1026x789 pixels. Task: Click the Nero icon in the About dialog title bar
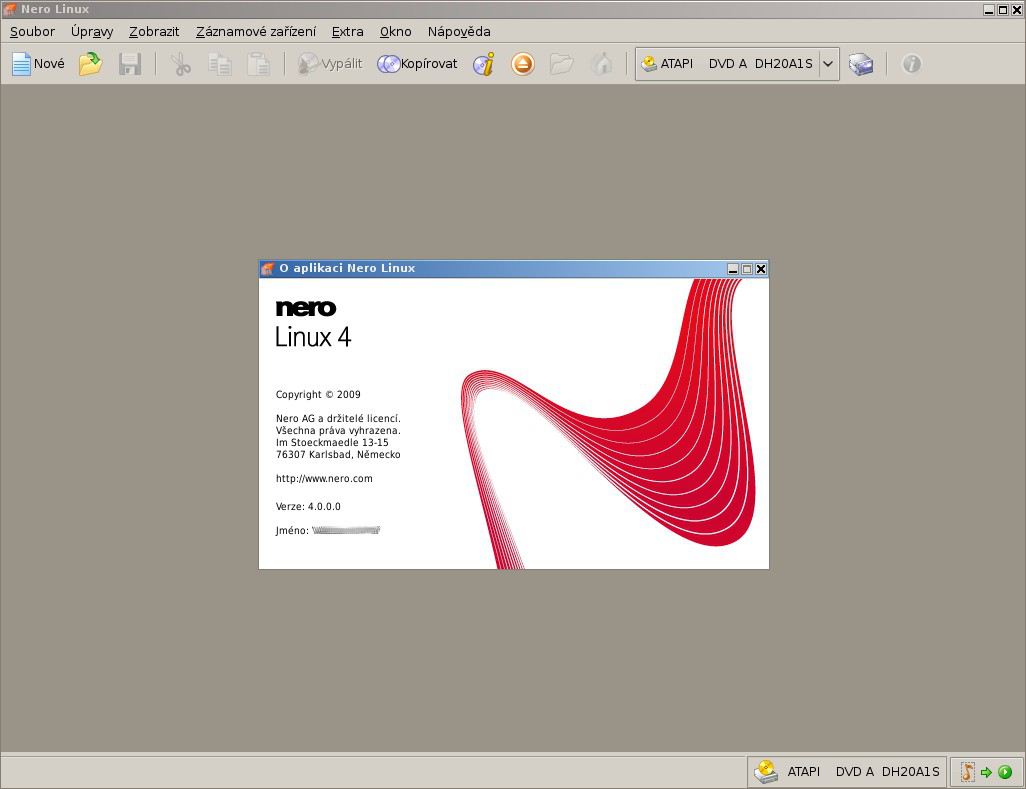[267, 268]
